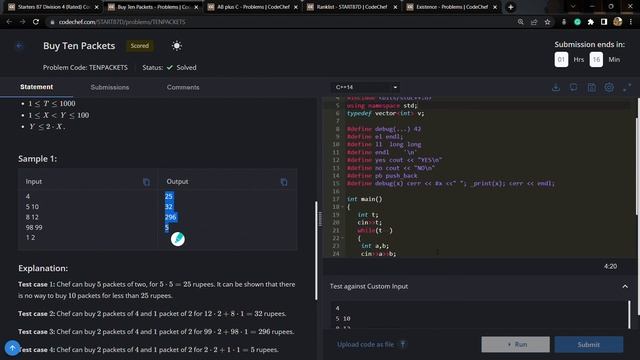Run the code
Screen dimensions: 640x360
[x=516, y=344]
